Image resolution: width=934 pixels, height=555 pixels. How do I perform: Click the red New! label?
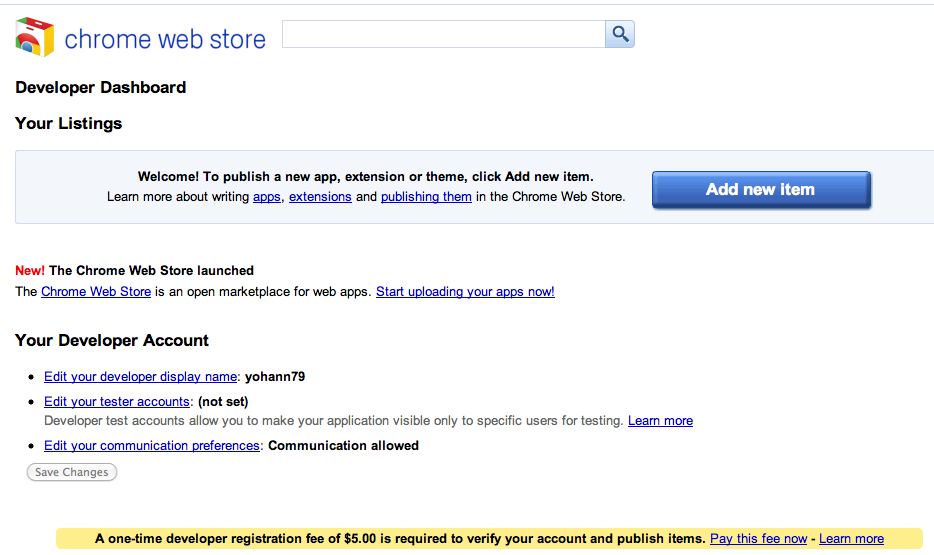[x=30, y=270]
